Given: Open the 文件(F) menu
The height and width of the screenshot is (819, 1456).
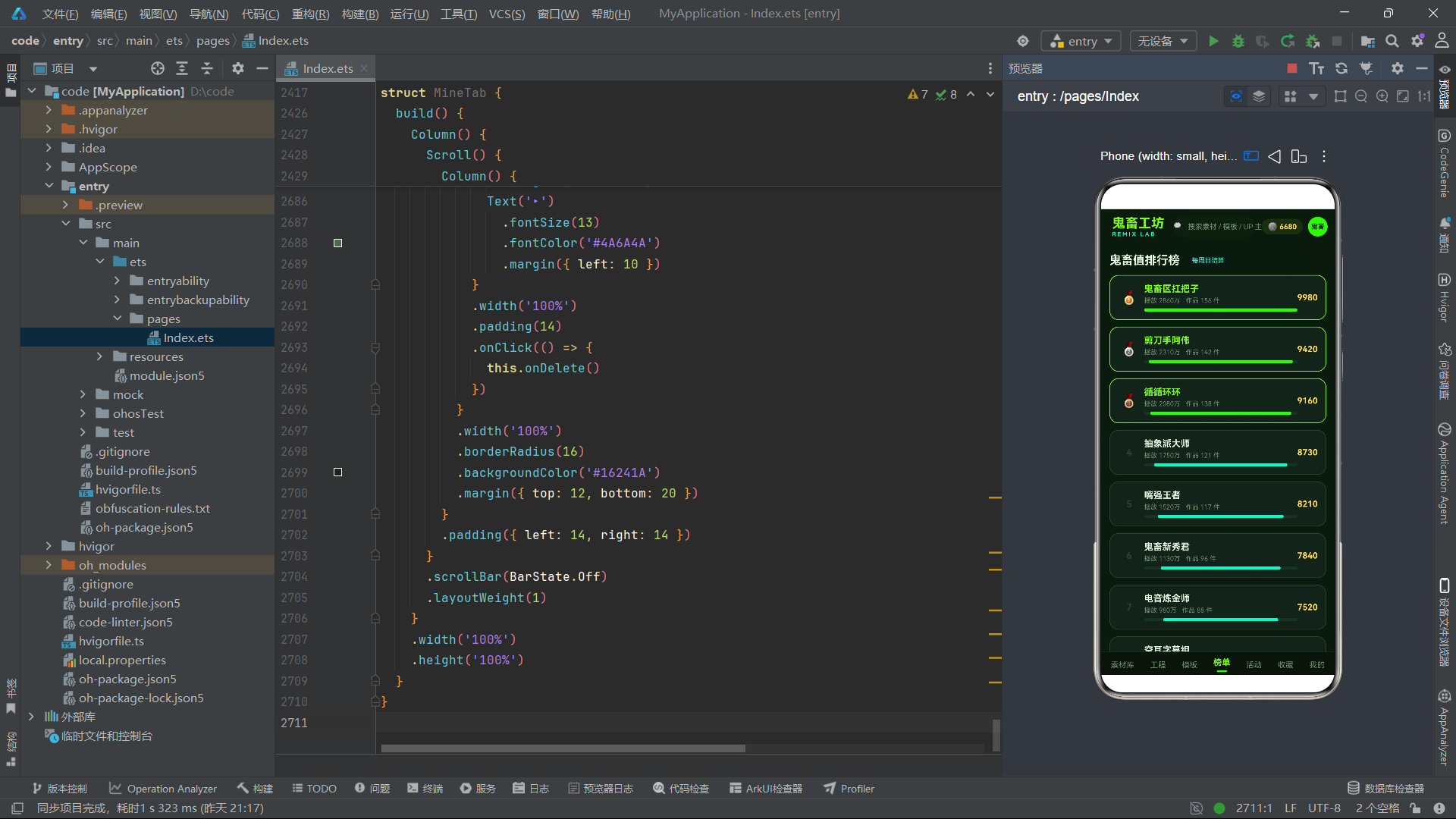Looking at the screenshot, I should (60, 14).
